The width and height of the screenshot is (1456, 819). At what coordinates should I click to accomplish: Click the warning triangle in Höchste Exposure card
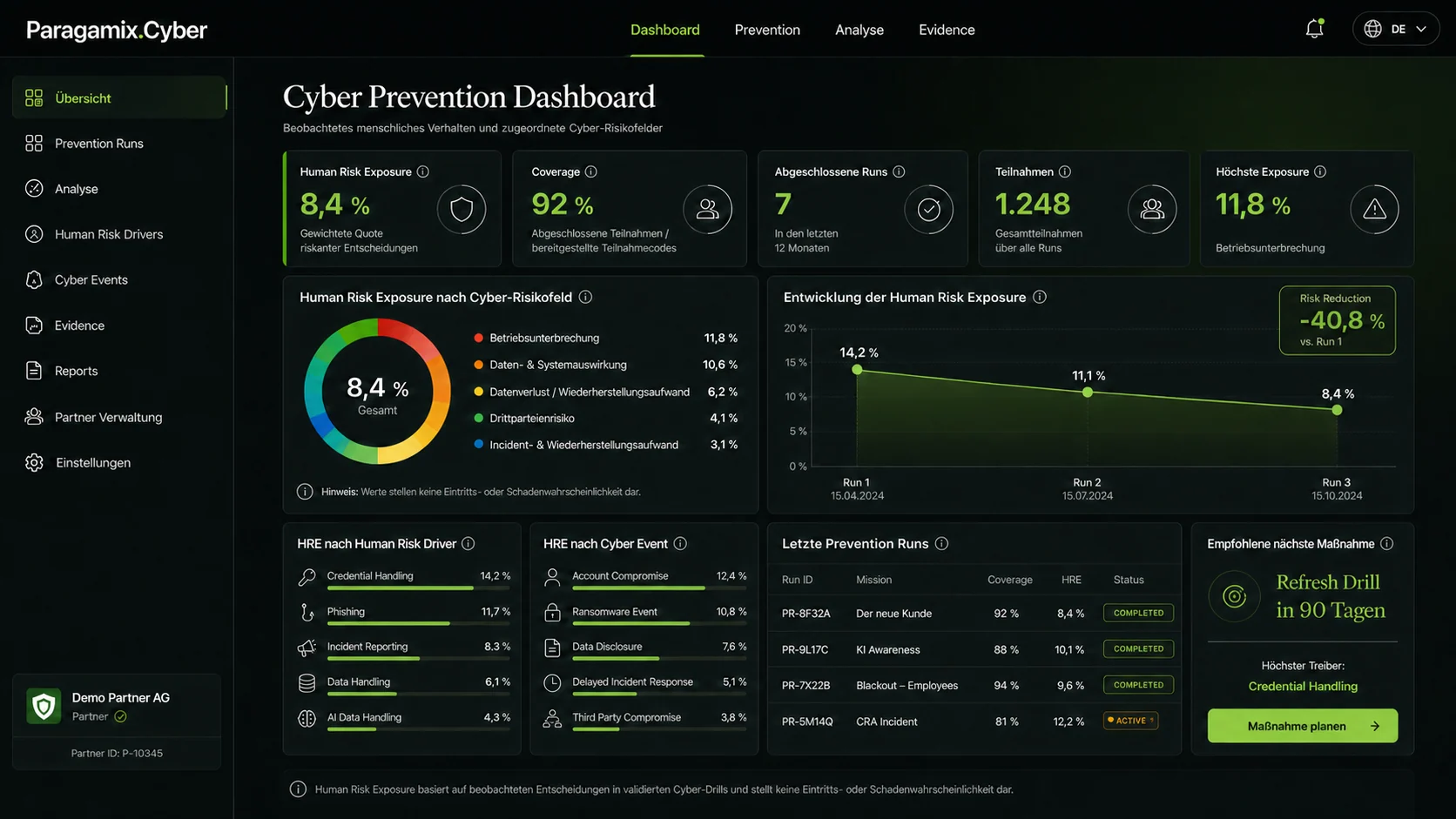tap(1374, 209)
